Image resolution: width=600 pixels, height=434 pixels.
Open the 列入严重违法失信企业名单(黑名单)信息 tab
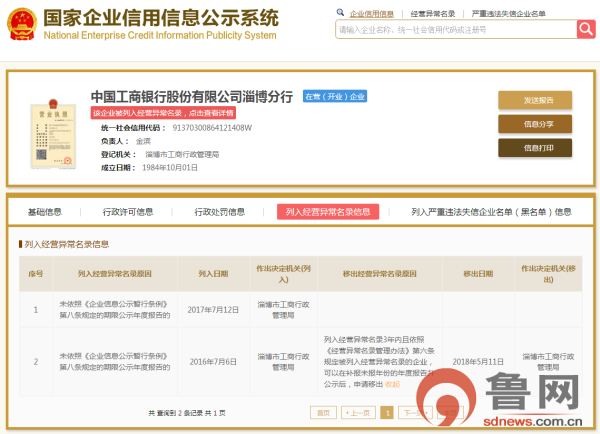(x=491, y=212)
